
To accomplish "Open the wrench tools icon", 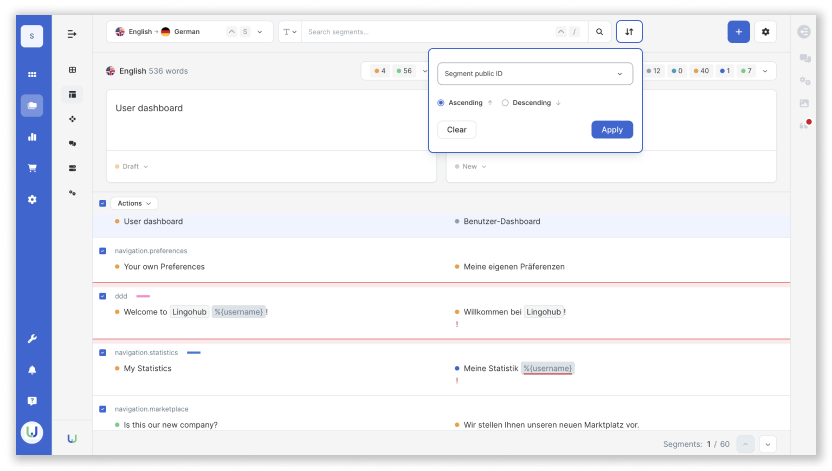I will 32,338.
